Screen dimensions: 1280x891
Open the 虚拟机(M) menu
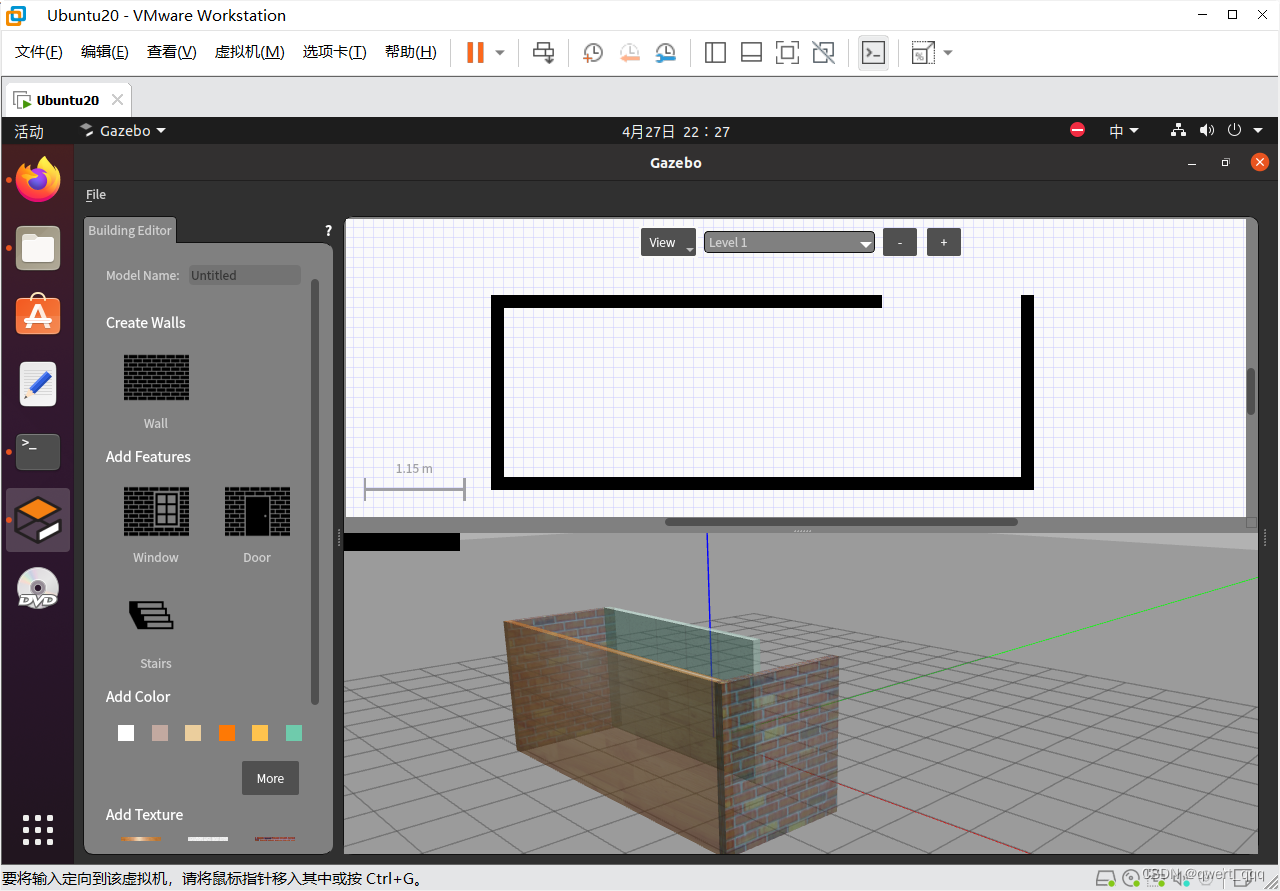pyautogui.click(x=250, y=52)
